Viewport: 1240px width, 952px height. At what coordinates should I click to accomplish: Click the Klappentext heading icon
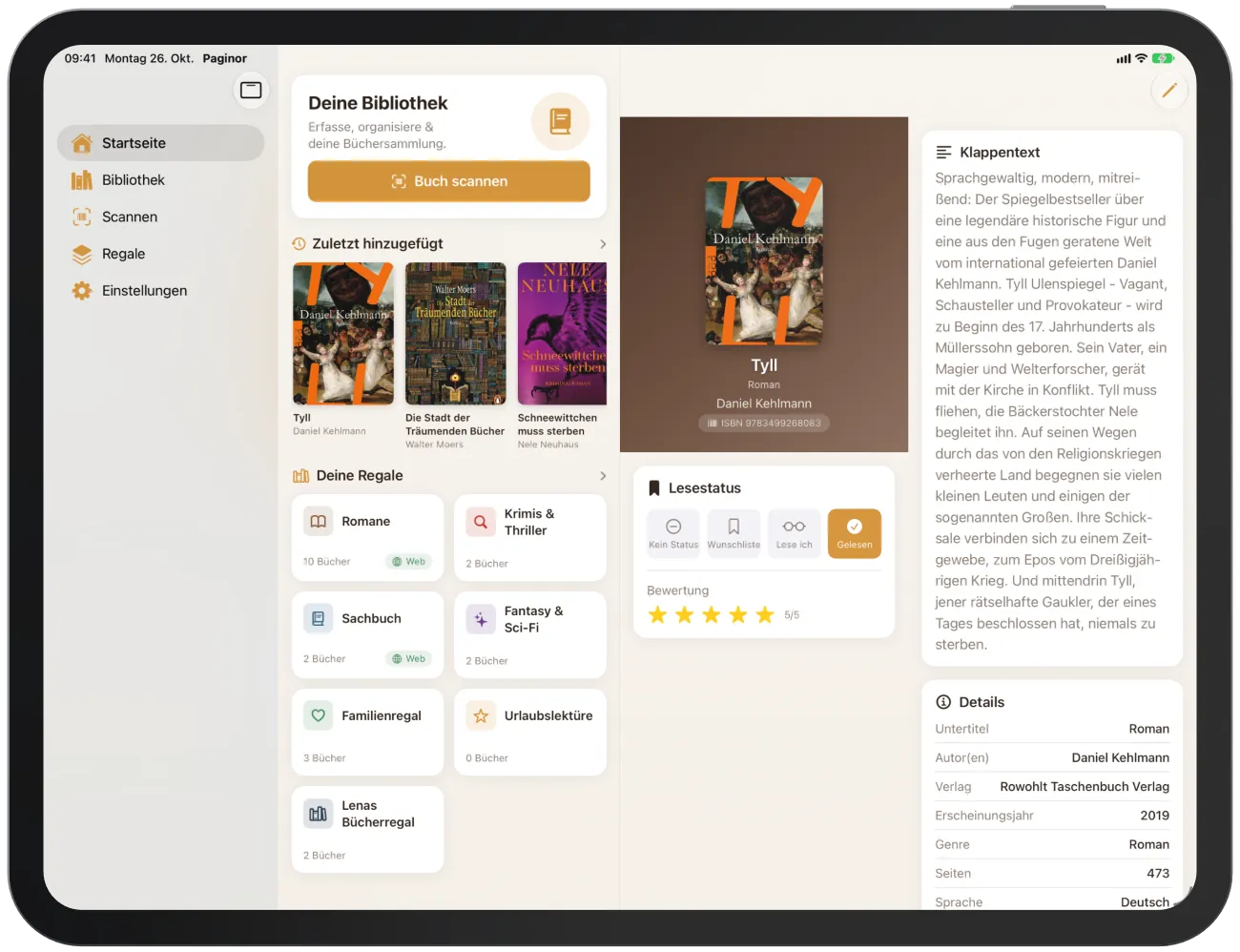pyautogui.click(x=943, y=153)
